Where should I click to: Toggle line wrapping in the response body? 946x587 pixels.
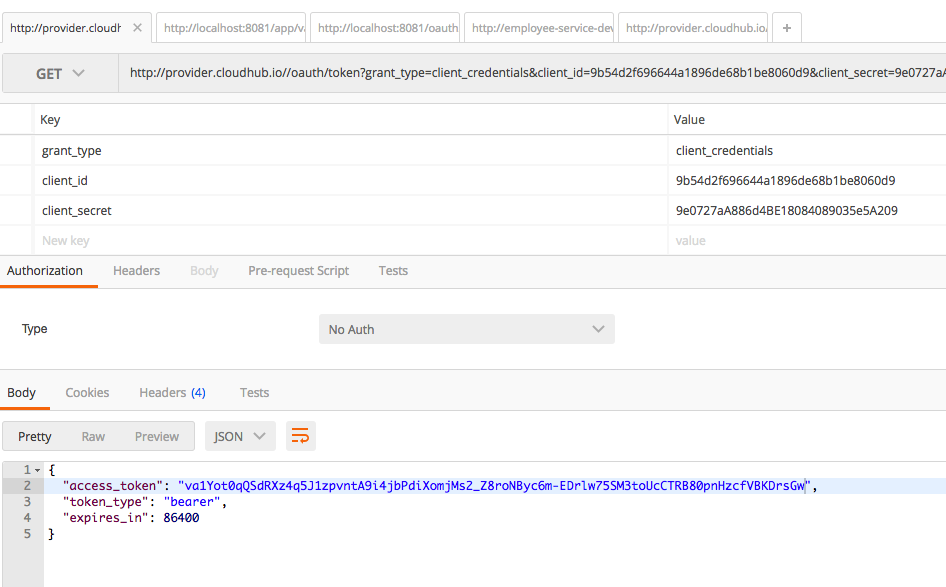coord(301,436)
